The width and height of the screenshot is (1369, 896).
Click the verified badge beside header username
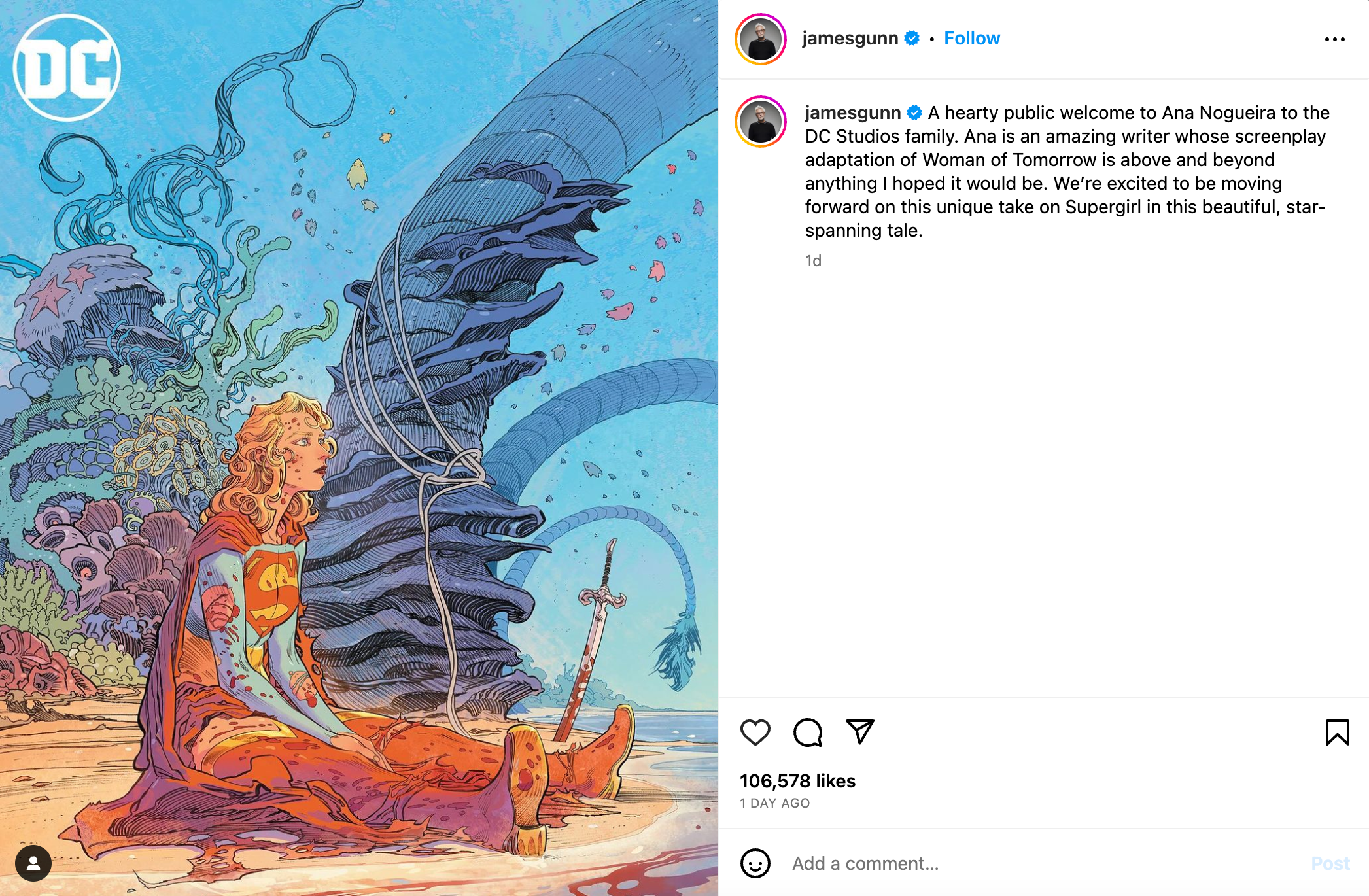coord(912,39)
